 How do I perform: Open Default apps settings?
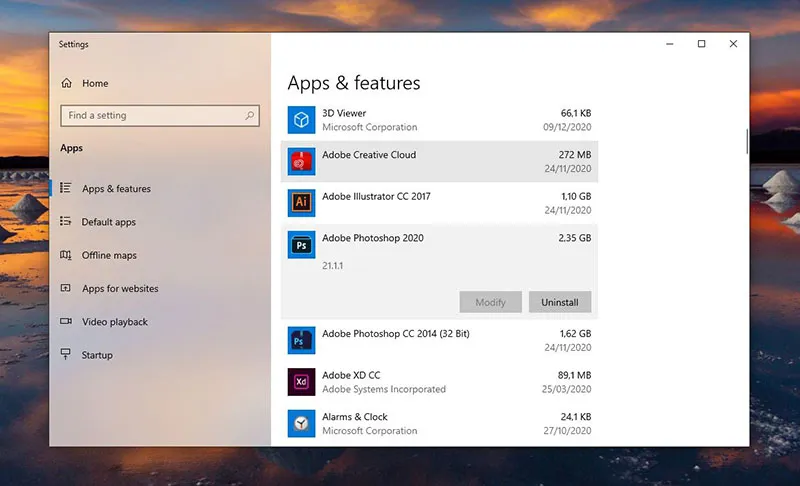(108, 222)
